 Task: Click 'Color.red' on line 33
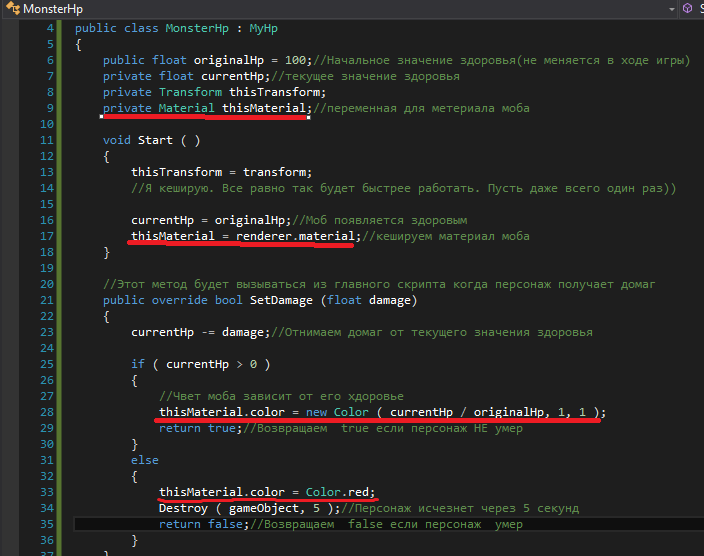click(337, 492)
